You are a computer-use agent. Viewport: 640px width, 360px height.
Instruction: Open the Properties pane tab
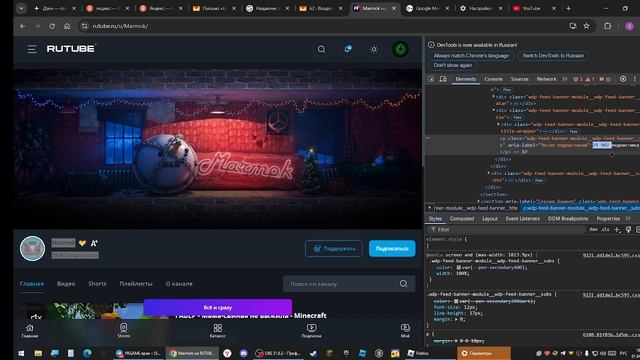tap(608, 219)
